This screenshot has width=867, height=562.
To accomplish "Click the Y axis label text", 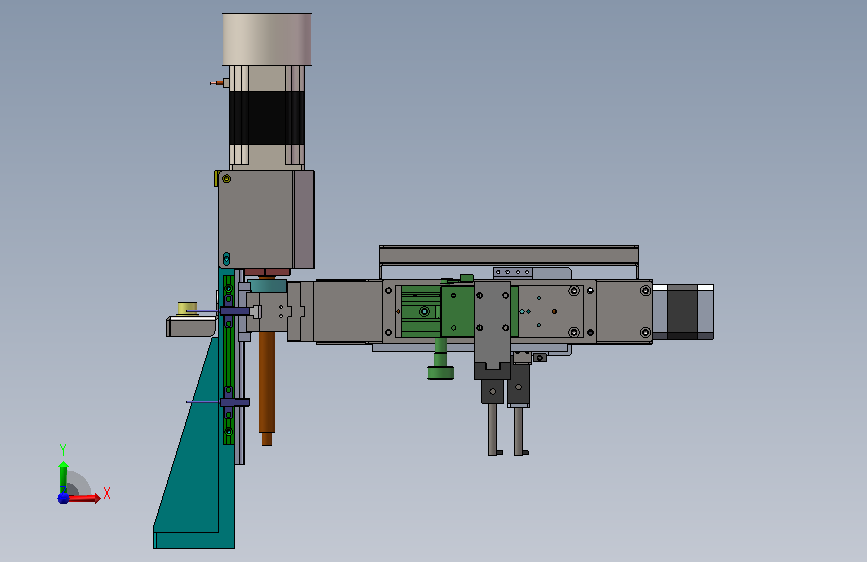I will click(x=63, y=449).
